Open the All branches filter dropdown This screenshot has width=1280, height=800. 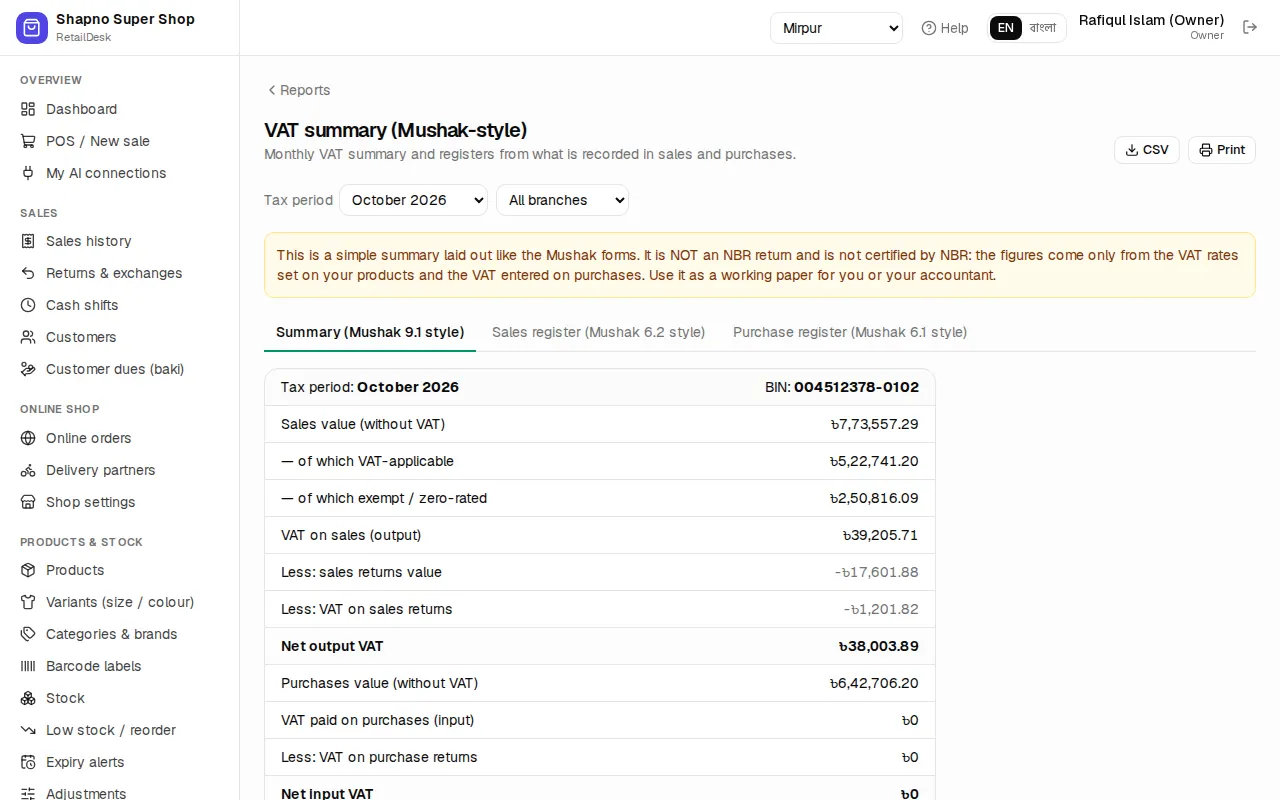click(x=562, y=200)
